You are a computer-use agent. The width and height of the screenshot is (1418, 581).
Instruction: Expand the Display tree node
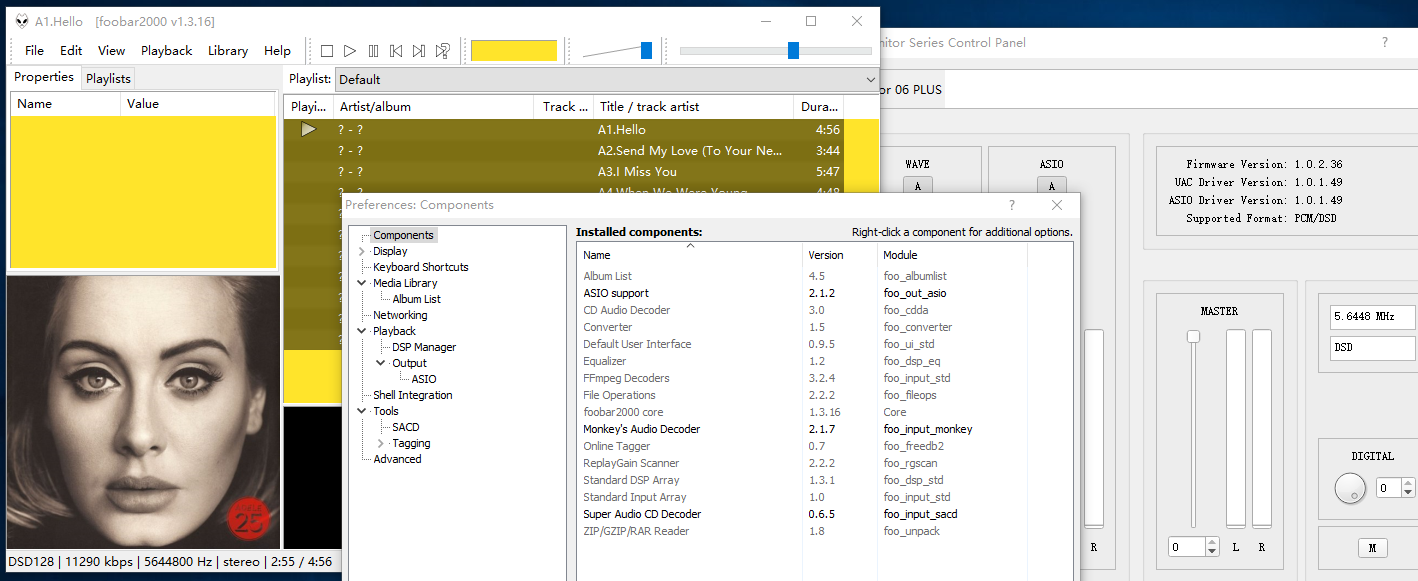(x=363, y=252)
